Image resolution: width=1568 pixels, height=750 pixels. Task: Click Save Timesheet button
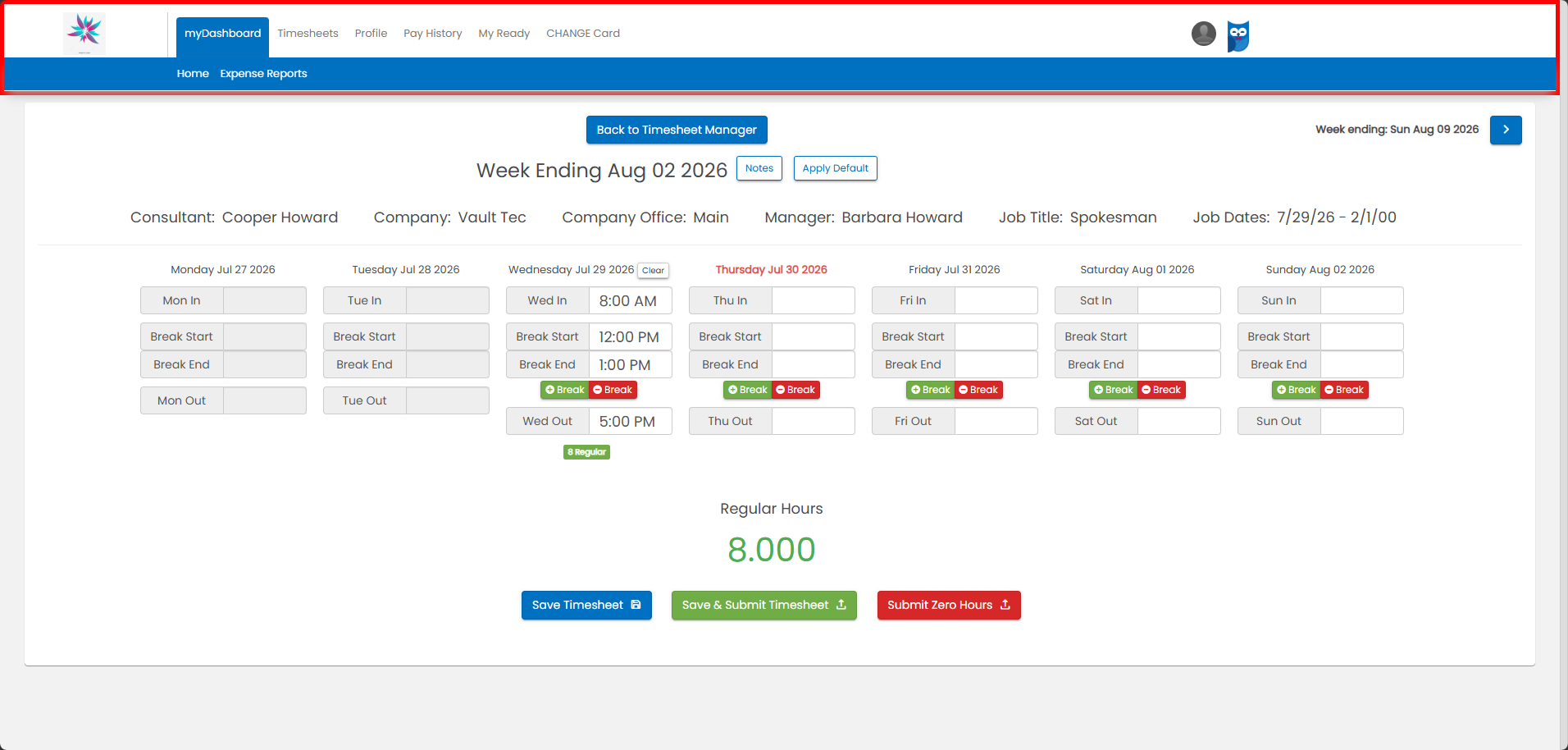point(586,606)
